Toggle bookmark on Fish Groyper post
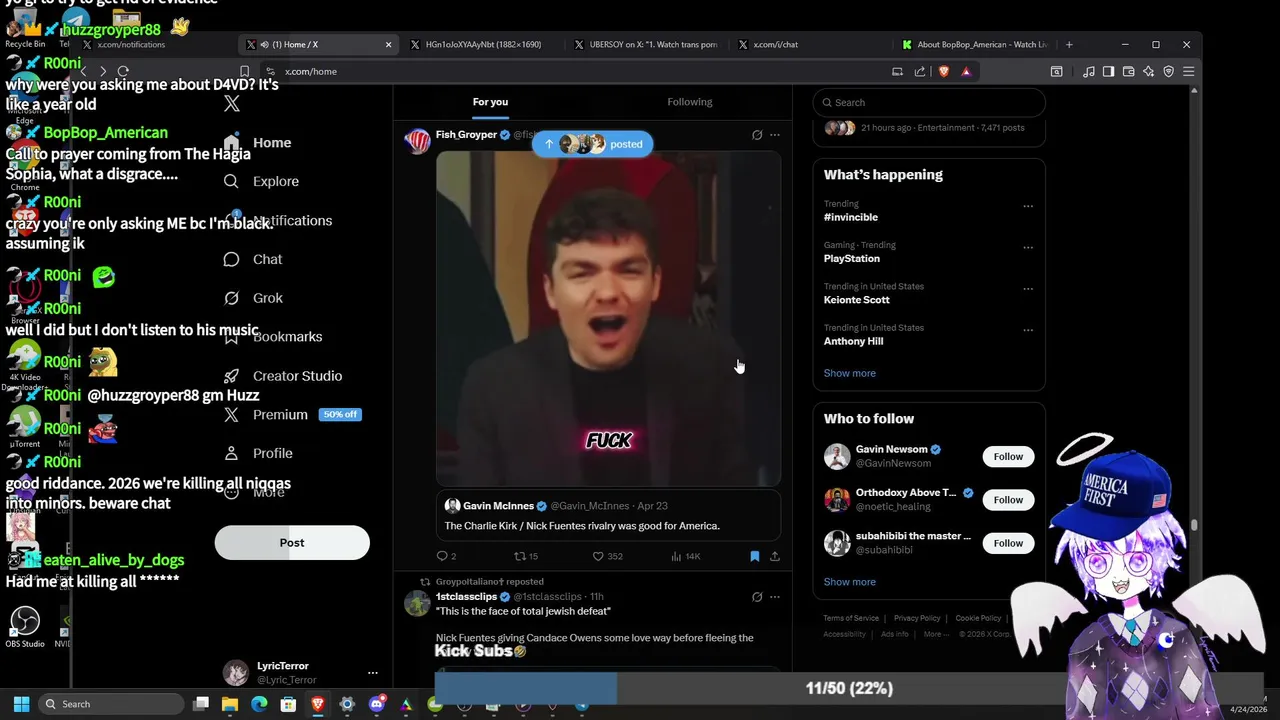This screenshot has height=720, width=1280. coord(755,556)
